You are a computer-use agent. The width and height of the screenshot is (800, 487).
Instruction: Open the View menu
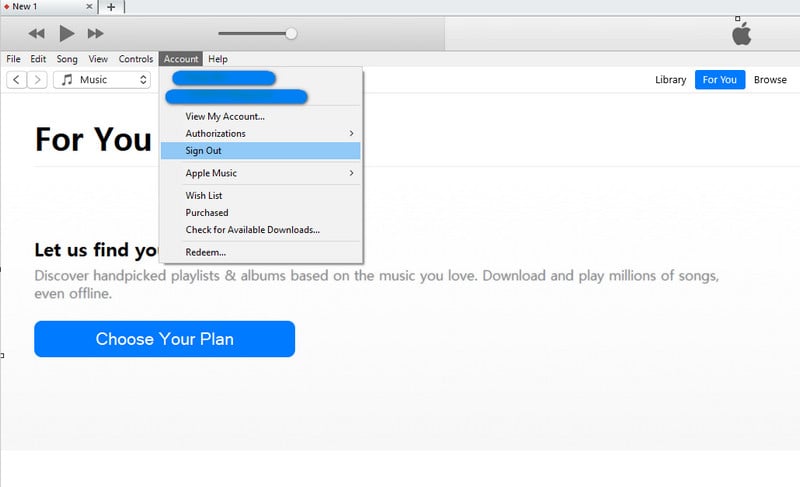[x=98, y=59]
